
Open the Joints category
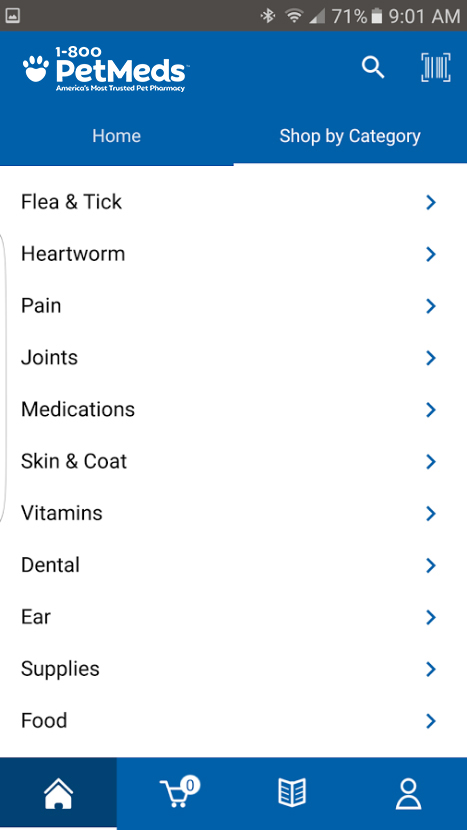(234, 357)
